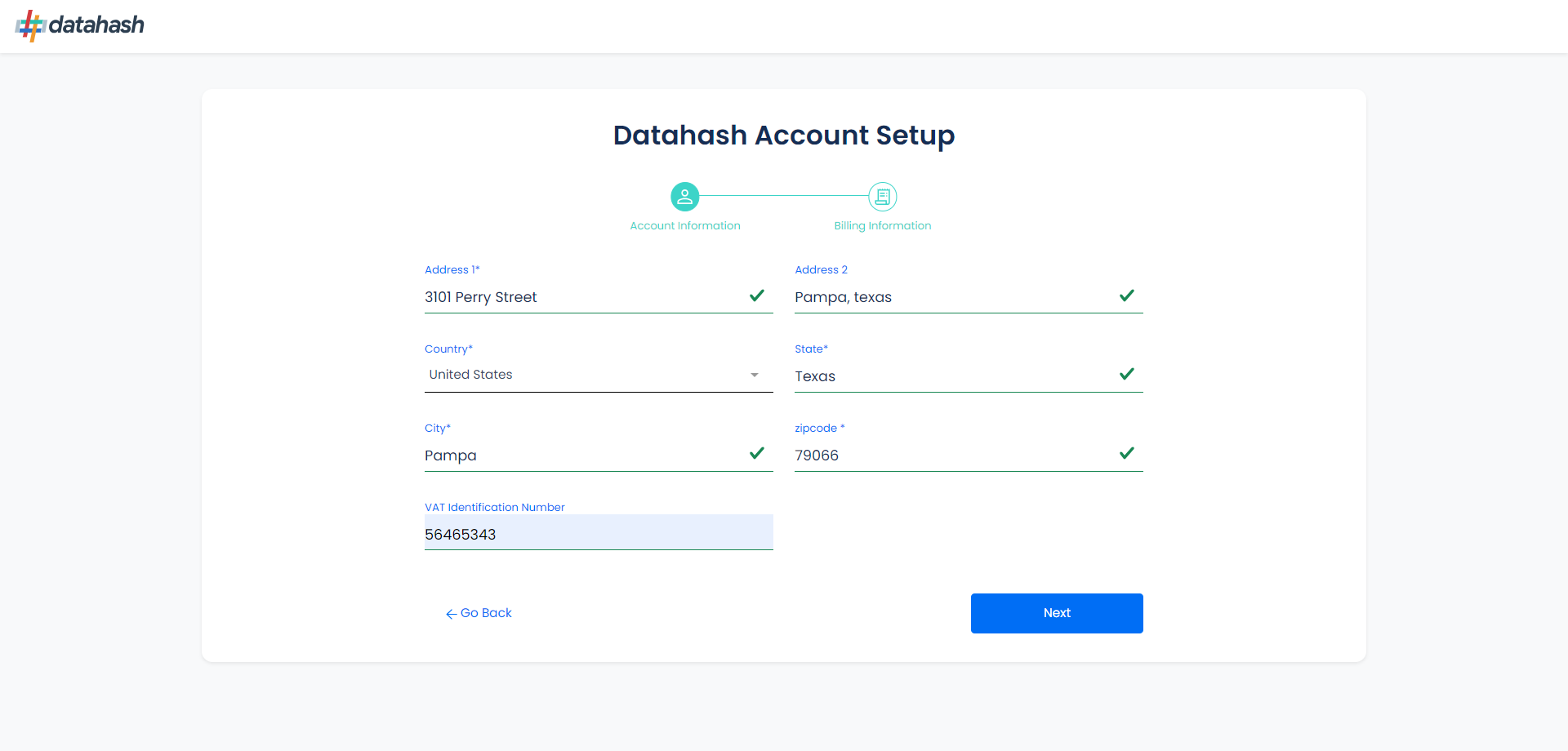The height and width of the screenshot is (751, 1568).
Task: Focus the VAT Identification Number field
Action: pos(599,532)
